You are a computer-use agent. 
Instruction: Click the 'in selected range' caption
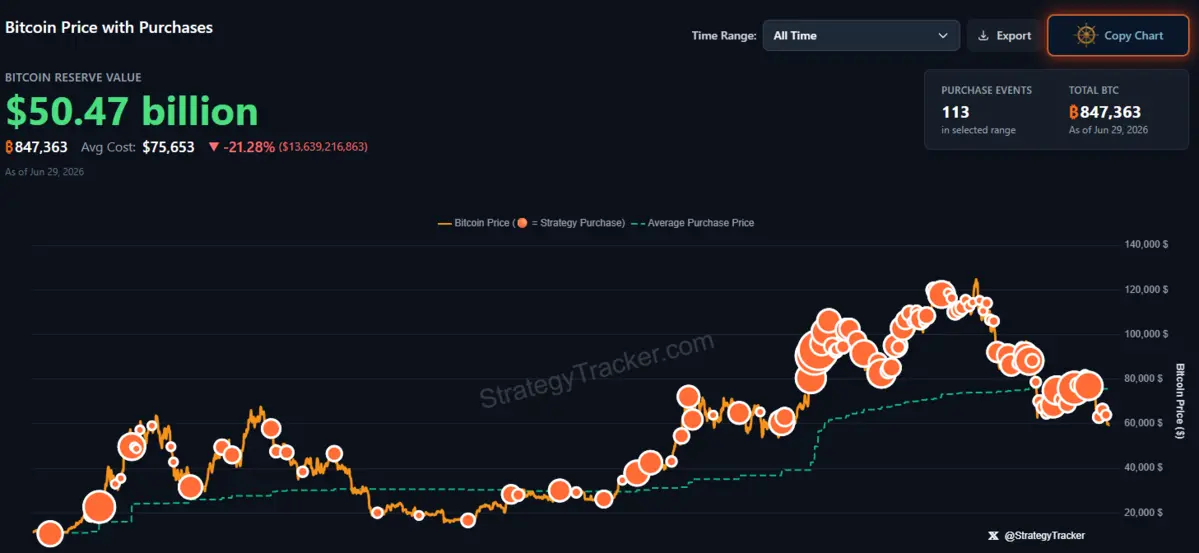click(x=979, y=130)
